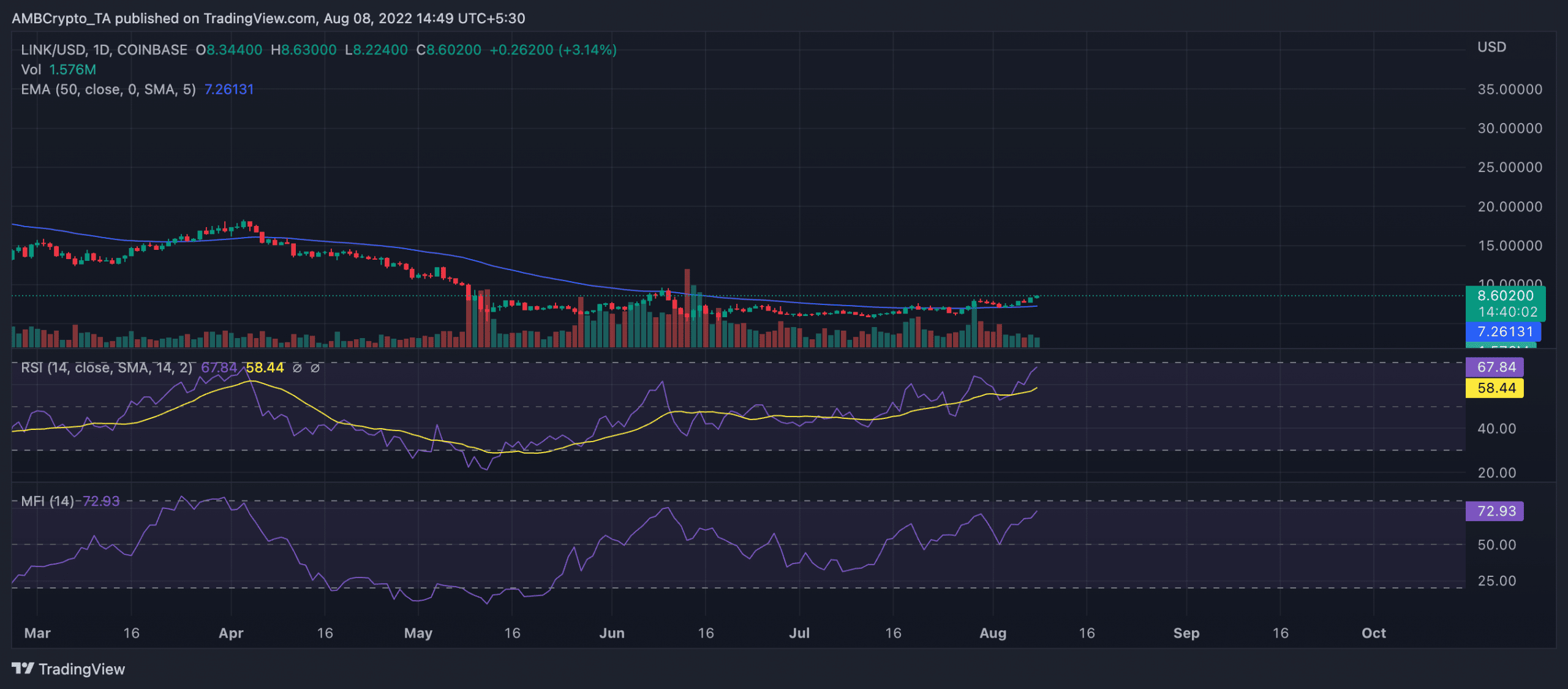
Task: Click the 35.00000 price axis label
Action: tap(1510, 89)
